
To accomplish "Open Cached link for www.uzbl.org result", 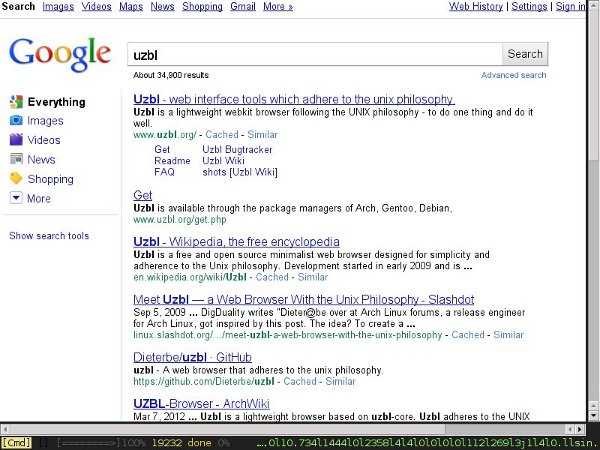I will (x=222, y=135).
